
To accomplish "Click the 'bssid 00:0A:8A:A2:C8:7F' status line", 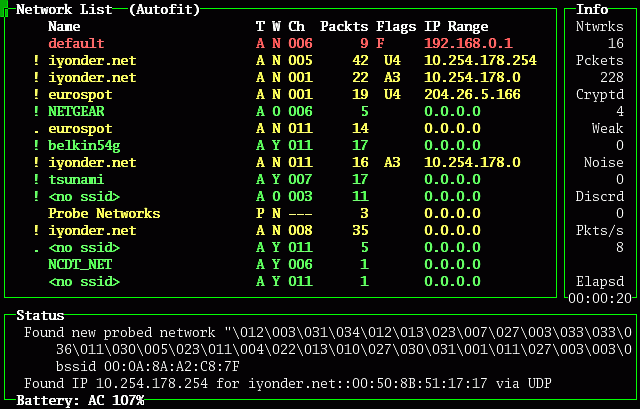I will tap(148, 367).
